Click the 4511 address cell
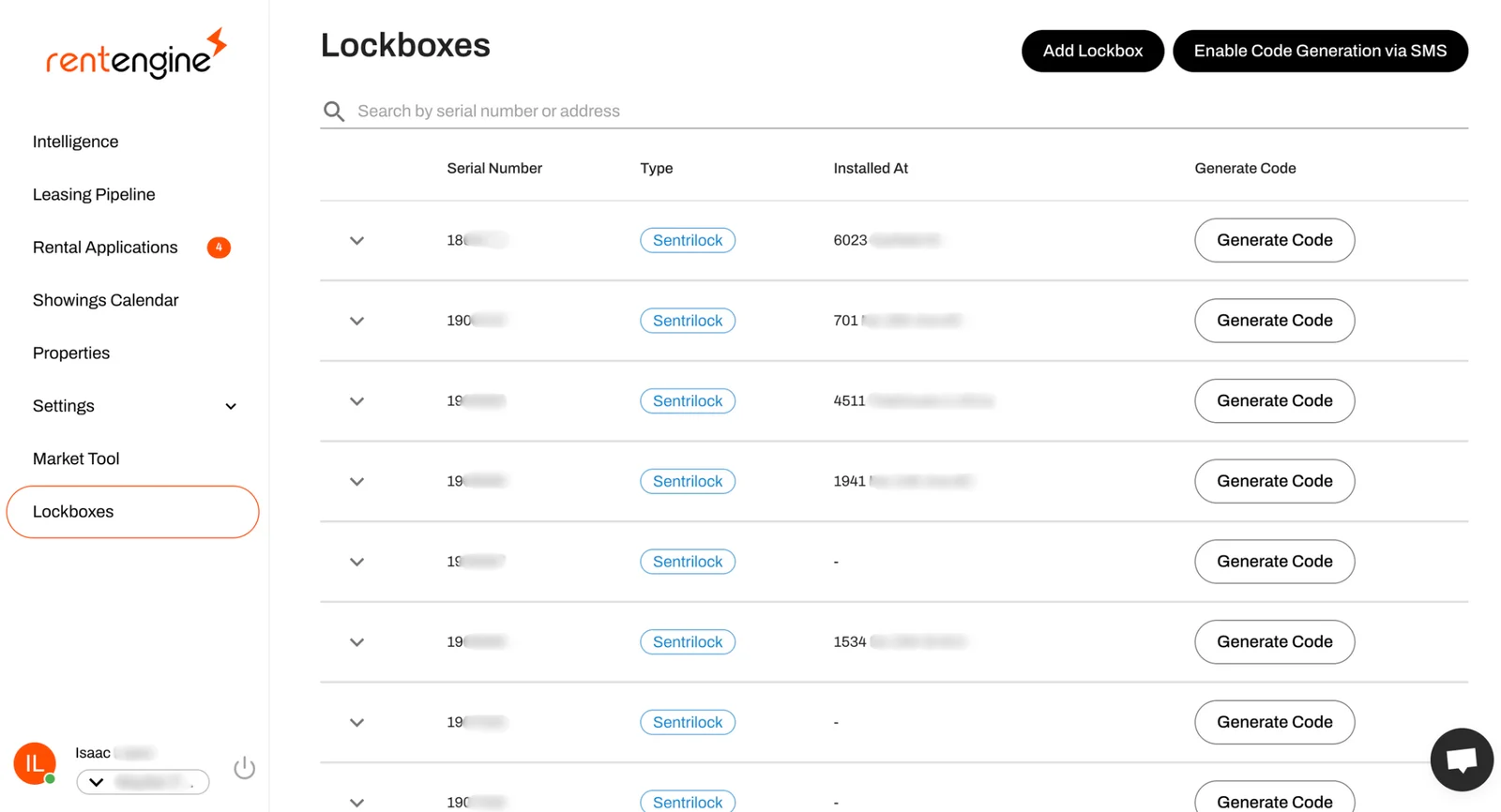The width and height of the screenshot is (1501, 812). coord(914,401)
